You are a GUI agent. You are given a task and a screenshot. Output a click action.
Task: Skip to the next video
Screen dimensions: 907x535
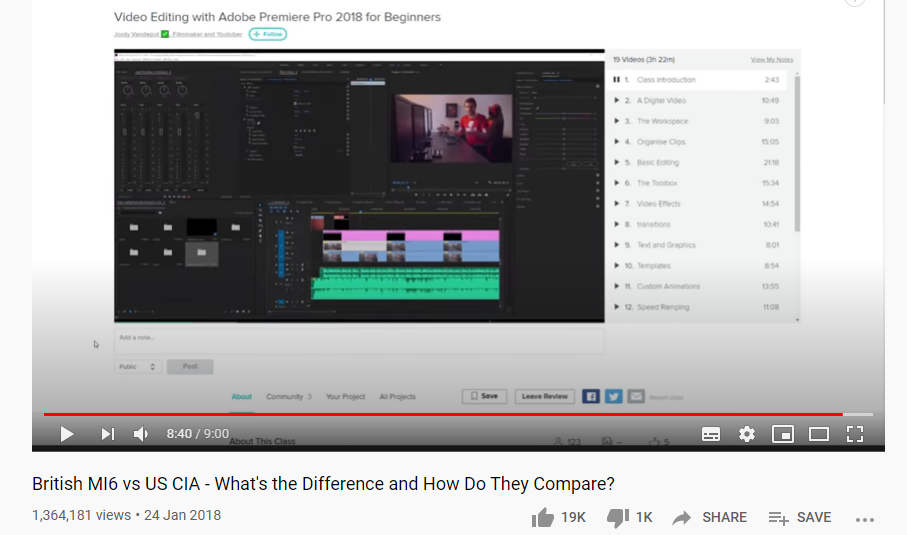coord(108,434)
